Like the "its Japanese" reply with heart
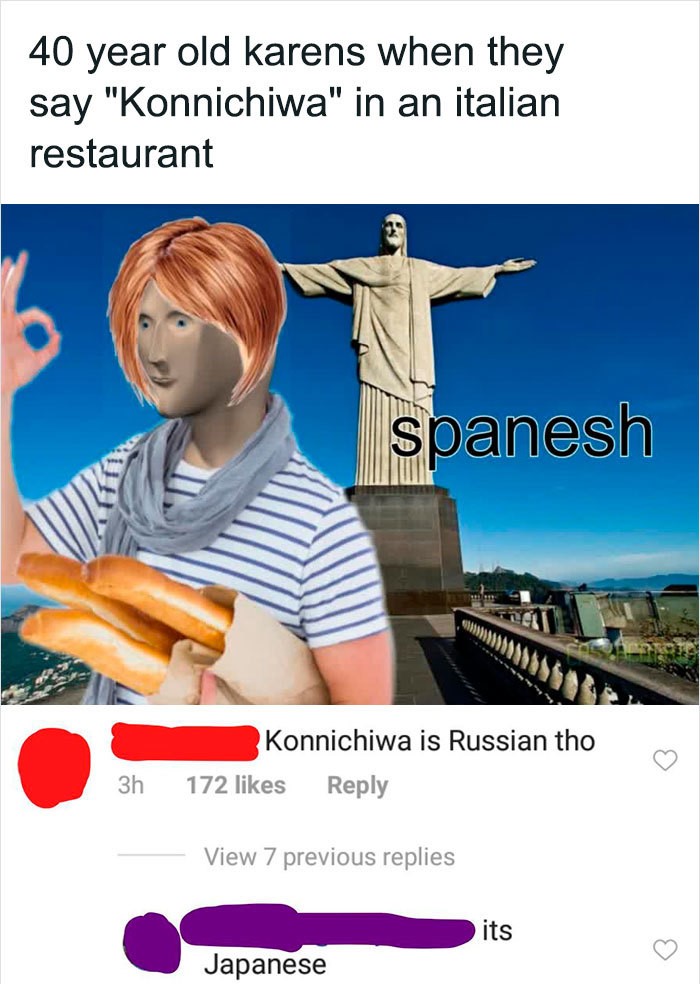 point(665,949)
